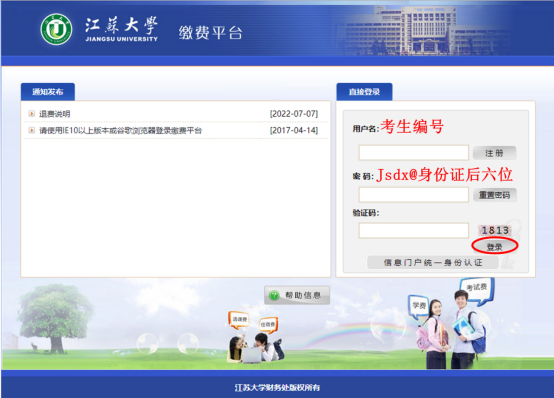This screenshot has height=398, width=554.
Task: Click the 住宿费 orange speech bubble
Action: coord(268,325)
